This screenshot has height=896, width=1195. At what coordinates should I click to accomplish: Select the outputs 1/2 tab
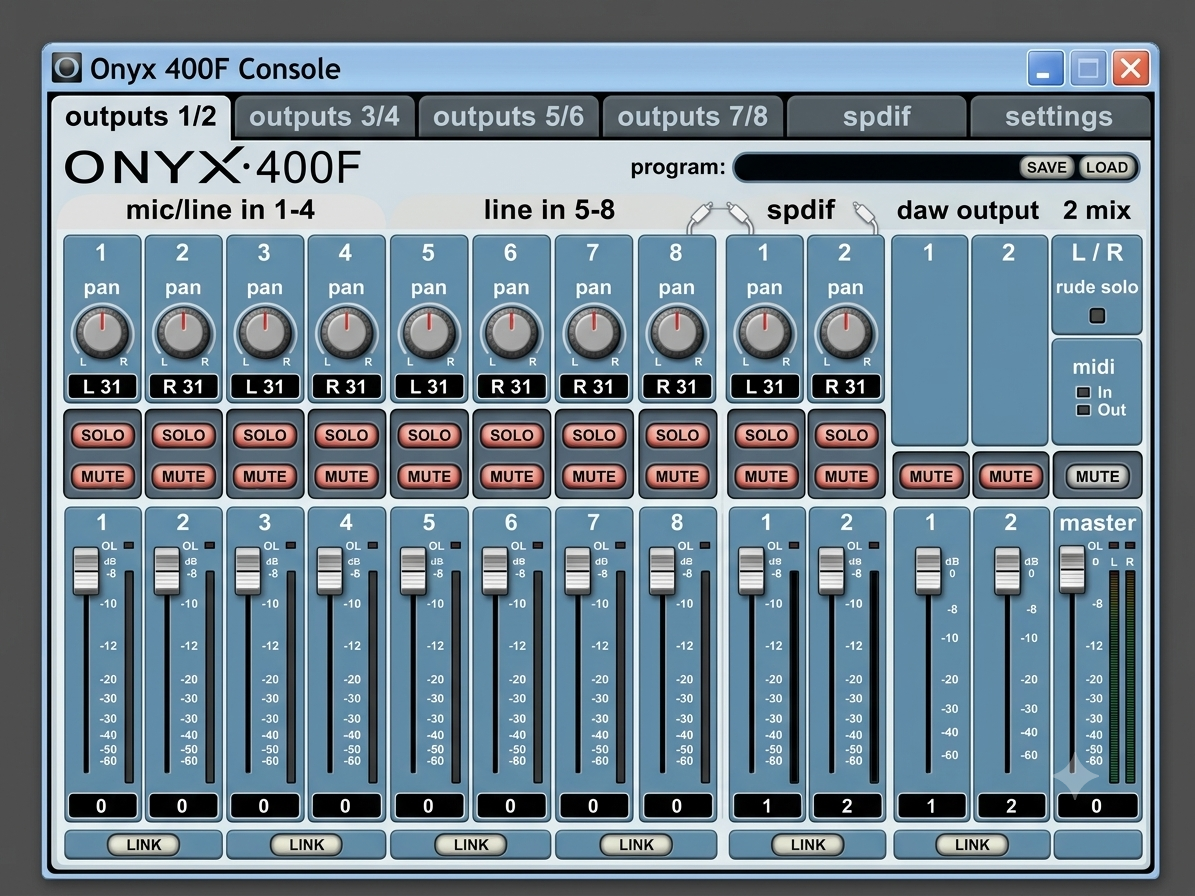140,117
